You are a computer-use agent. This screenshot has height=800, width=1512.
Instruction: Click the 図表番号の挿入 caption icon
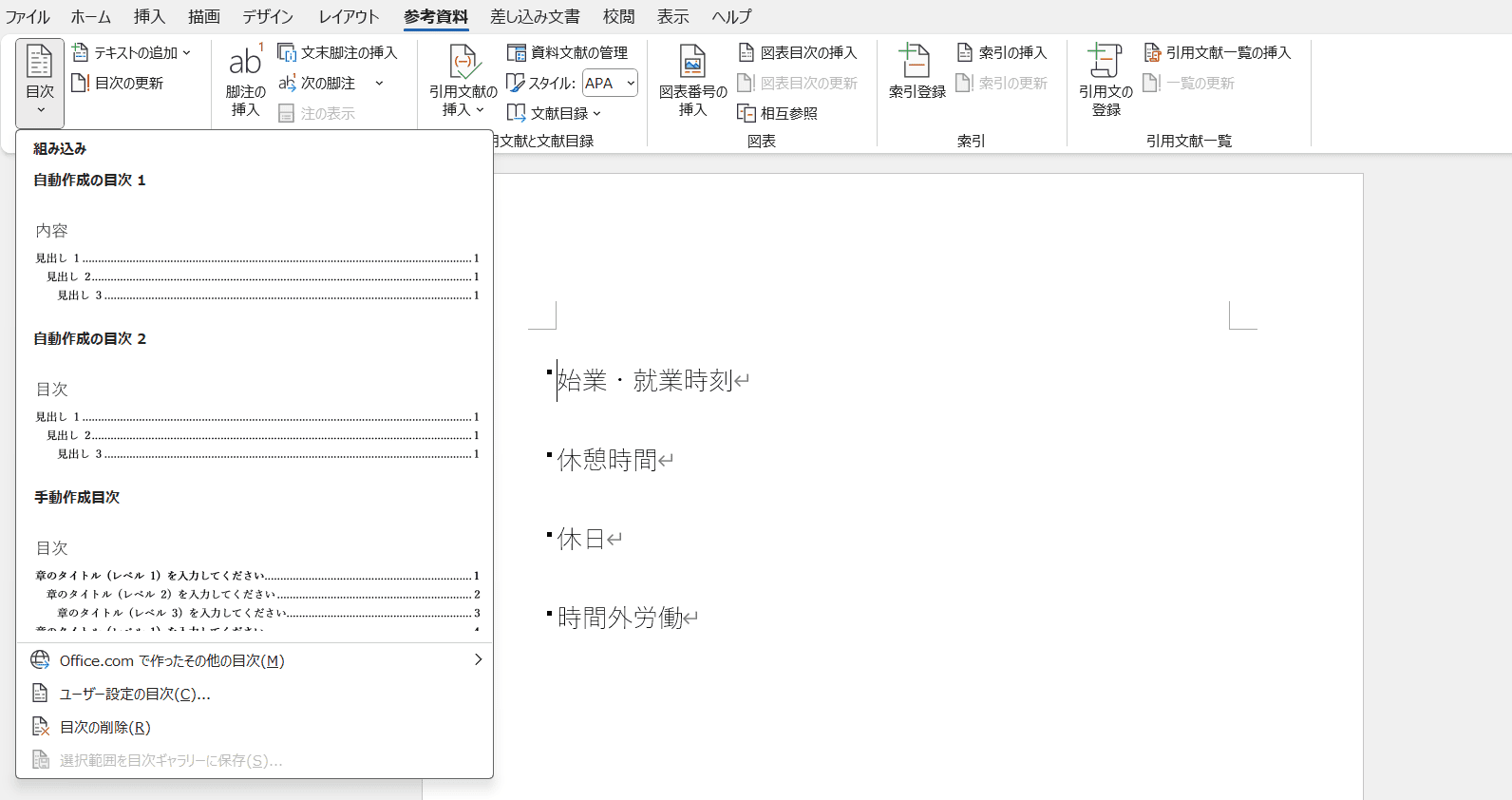click(x=692, y=63)
